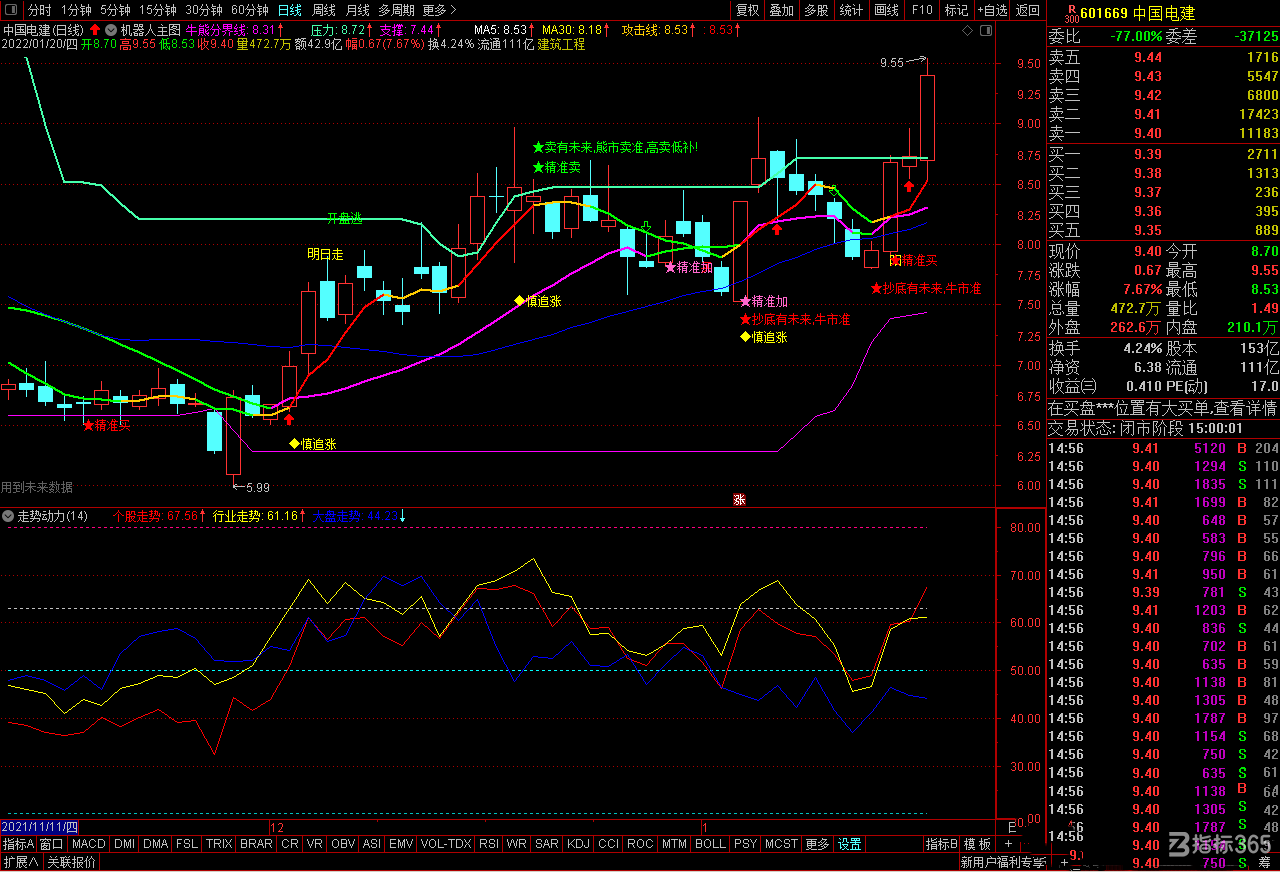Viewport: 1280px width, 872px height.
Task: Select the 窗口 tab in indicator bar
Action: 52,844
